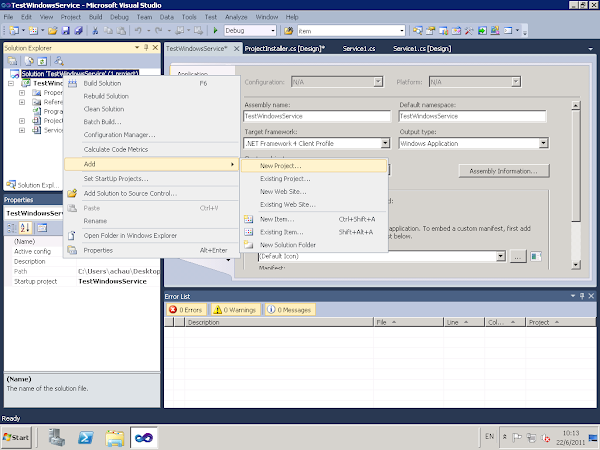Click Solution Explorer's Refresh icon
Image resolution: width=600 pixels, height=450 pixels.
pyautogui.click(x=42, y=61)
